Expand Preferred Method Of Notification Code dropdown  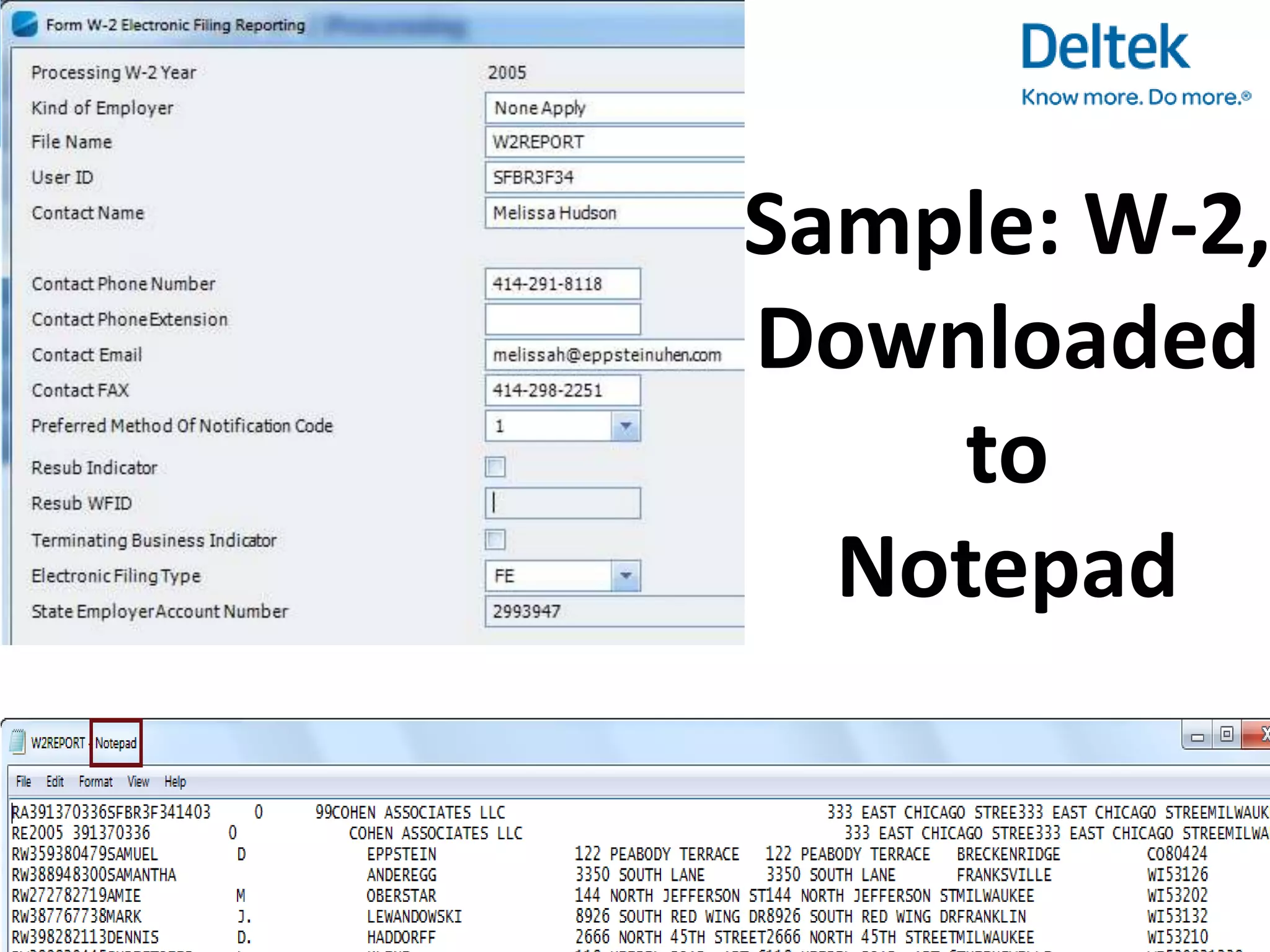[625, 426]
